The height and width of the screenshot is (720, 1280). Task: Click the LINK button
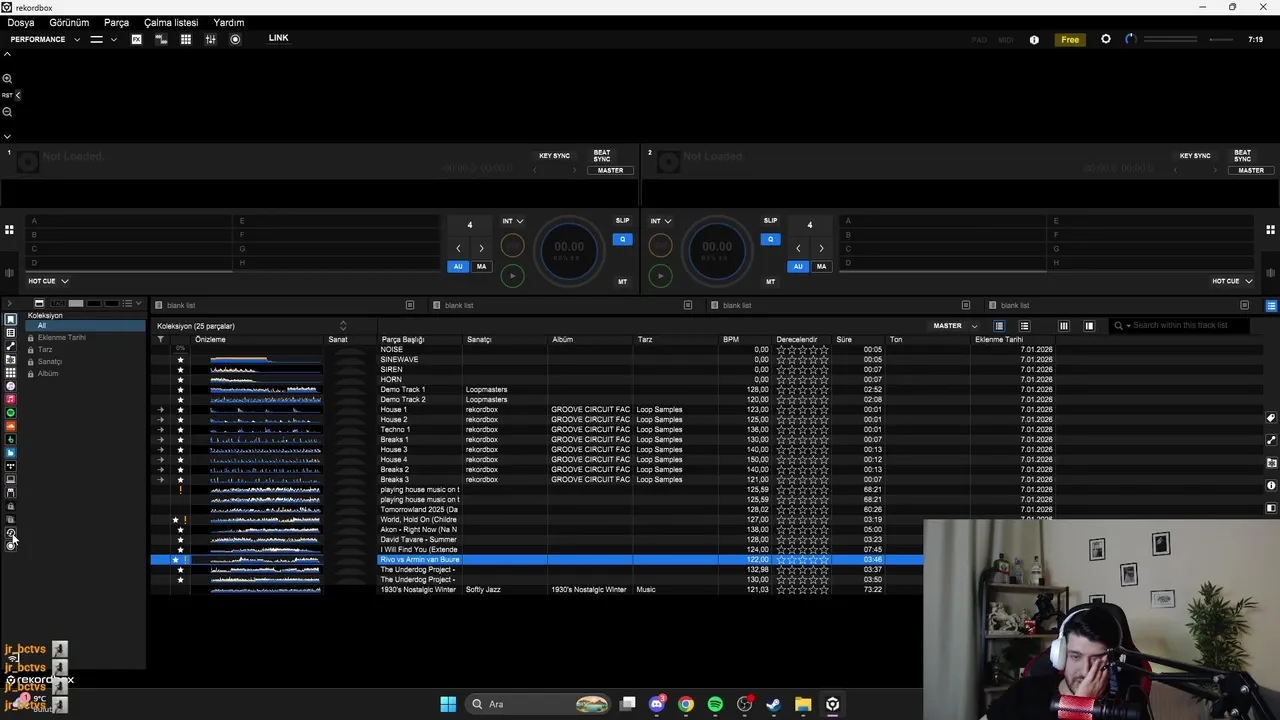pyautogui.click(x=278, y=38)
